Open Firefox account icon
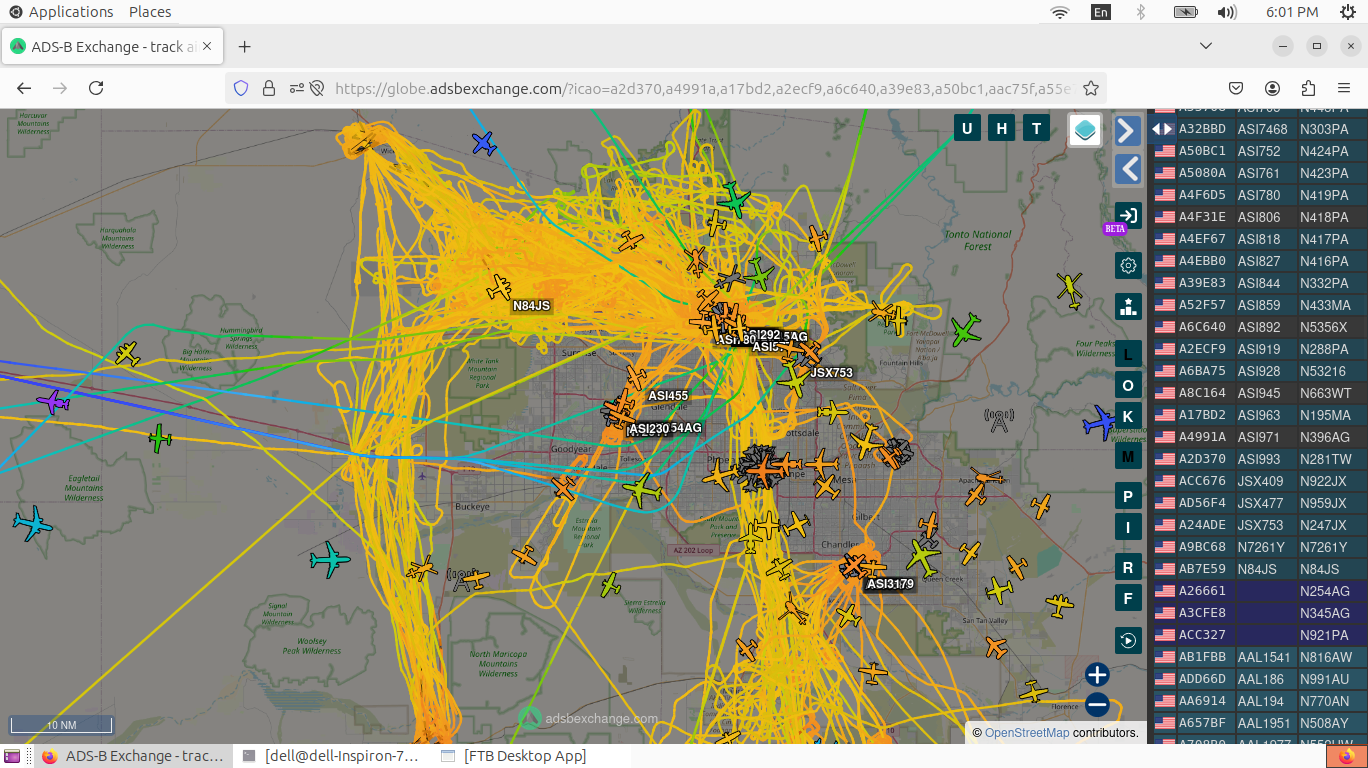1368x768 pixels. tap(1272, 88)
